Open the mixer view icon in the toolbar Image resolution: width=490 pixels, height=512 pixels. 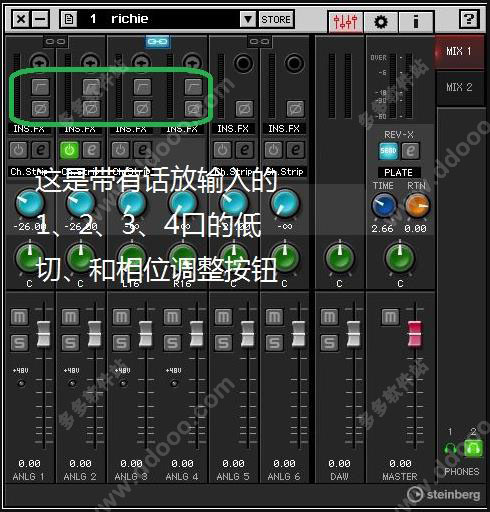pos(345,22)
